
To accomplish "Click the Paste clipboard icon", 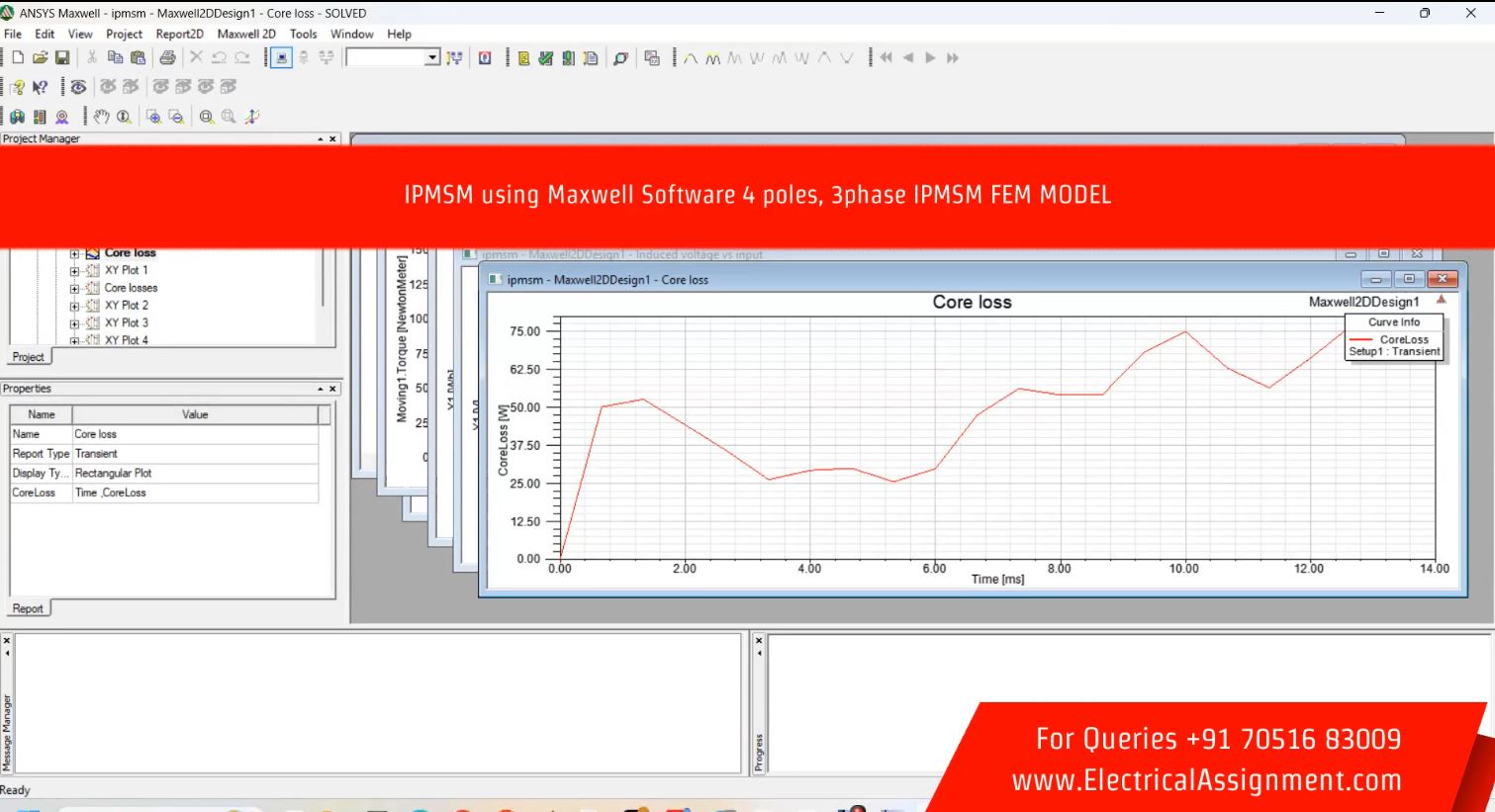I will [x=138, y=58].
